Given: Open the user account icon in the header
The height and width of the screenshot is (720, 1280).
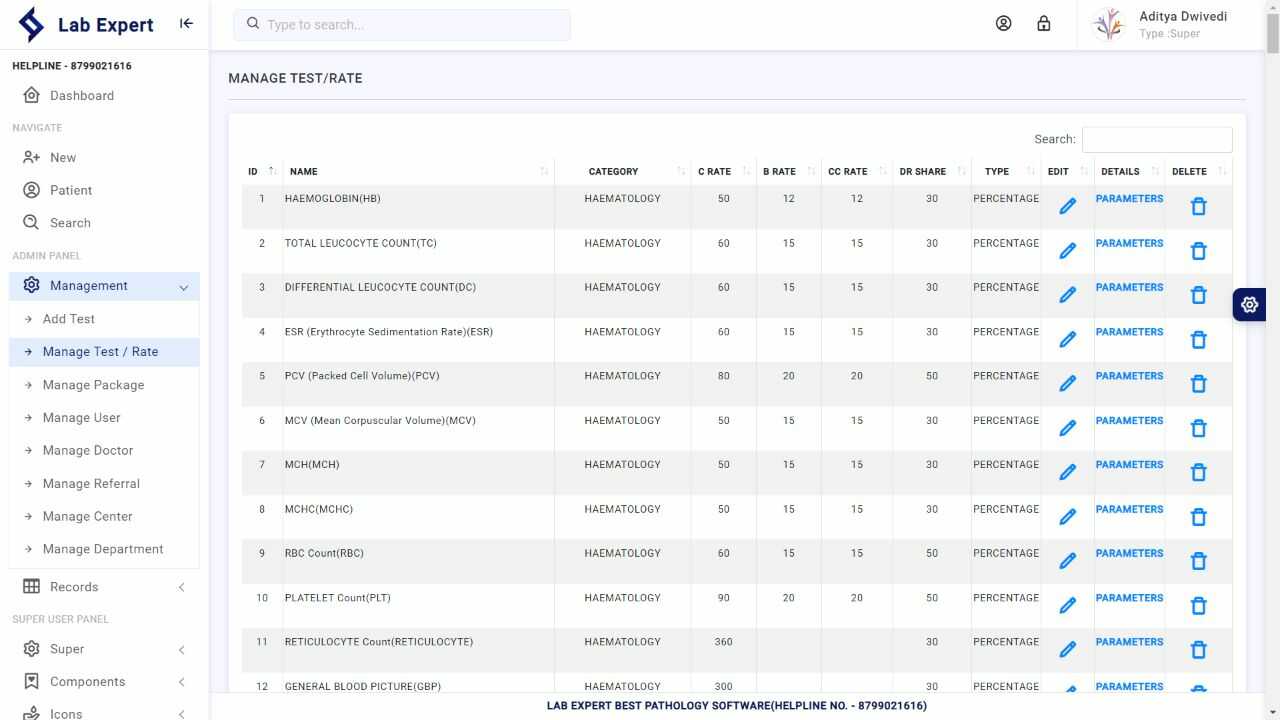Looking at the screenshot, I should (x=1003, y=22).
